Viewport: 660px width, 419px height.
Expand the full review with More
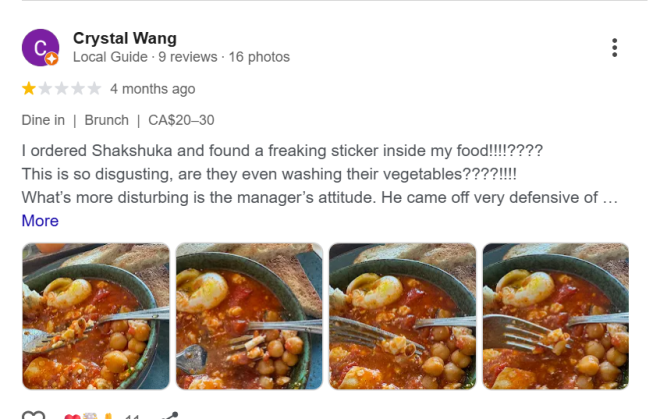pos(40,220)
